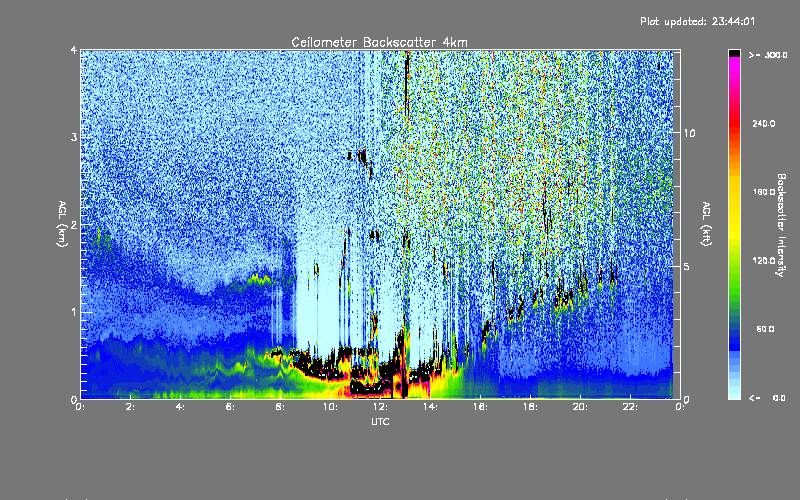The width and height of the screenshot is (800, 500).
Task: Click the "4" km altitude tick label
Action: 74,50
